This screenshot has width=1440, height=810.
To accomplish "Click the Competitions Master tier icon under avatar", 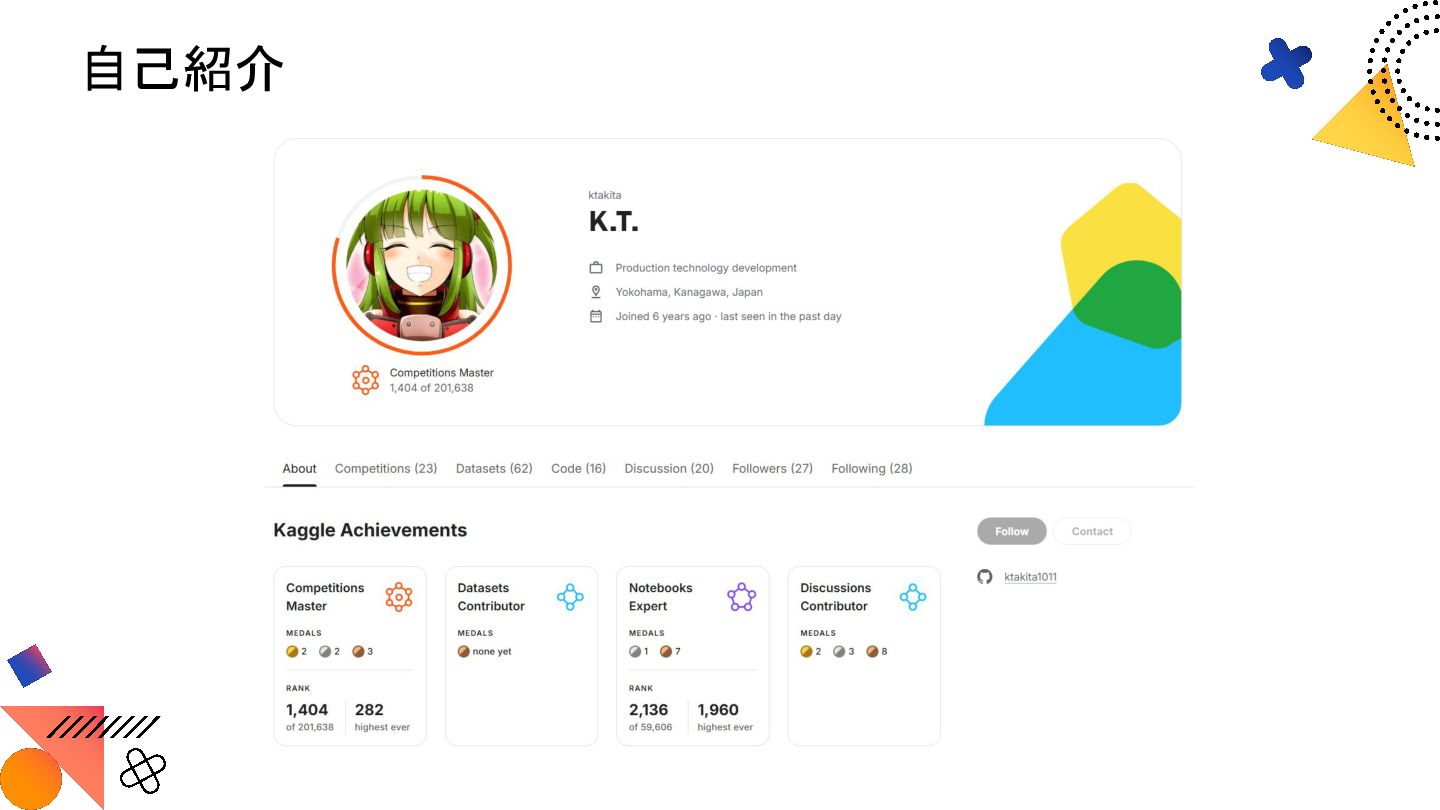I will pos(365,380).
